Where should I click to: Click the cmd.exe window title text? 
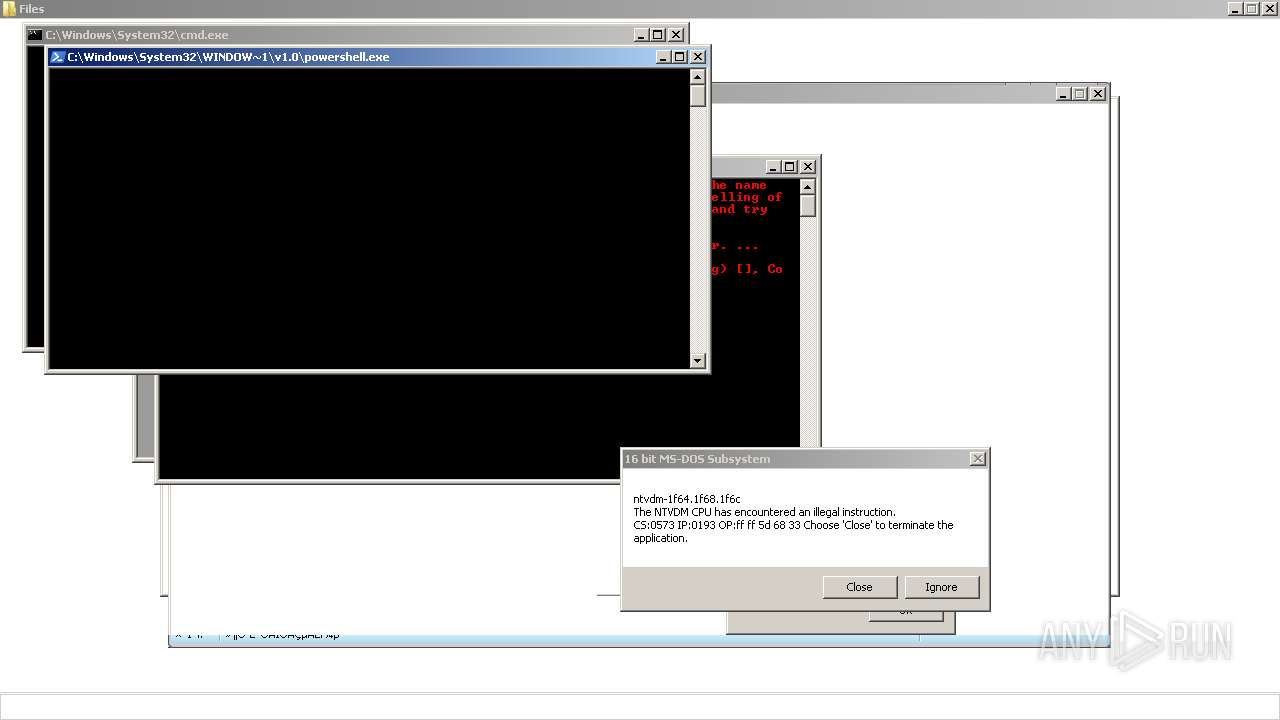137,35
